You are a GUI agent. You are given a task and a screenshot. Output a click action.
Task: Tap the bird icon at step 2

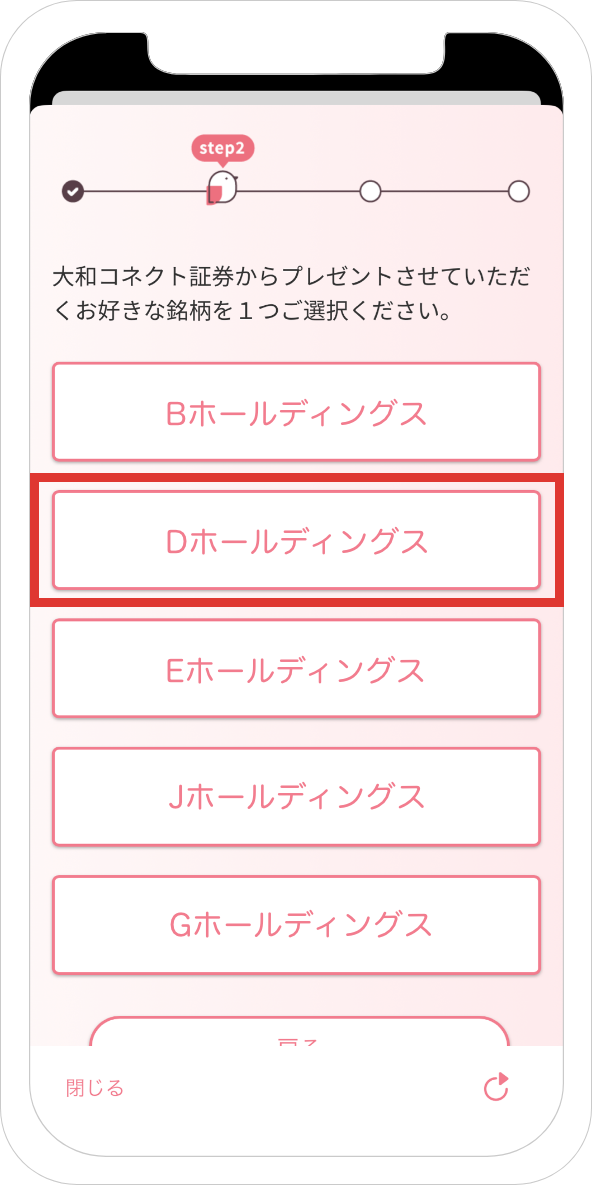[x=223, y=187]
